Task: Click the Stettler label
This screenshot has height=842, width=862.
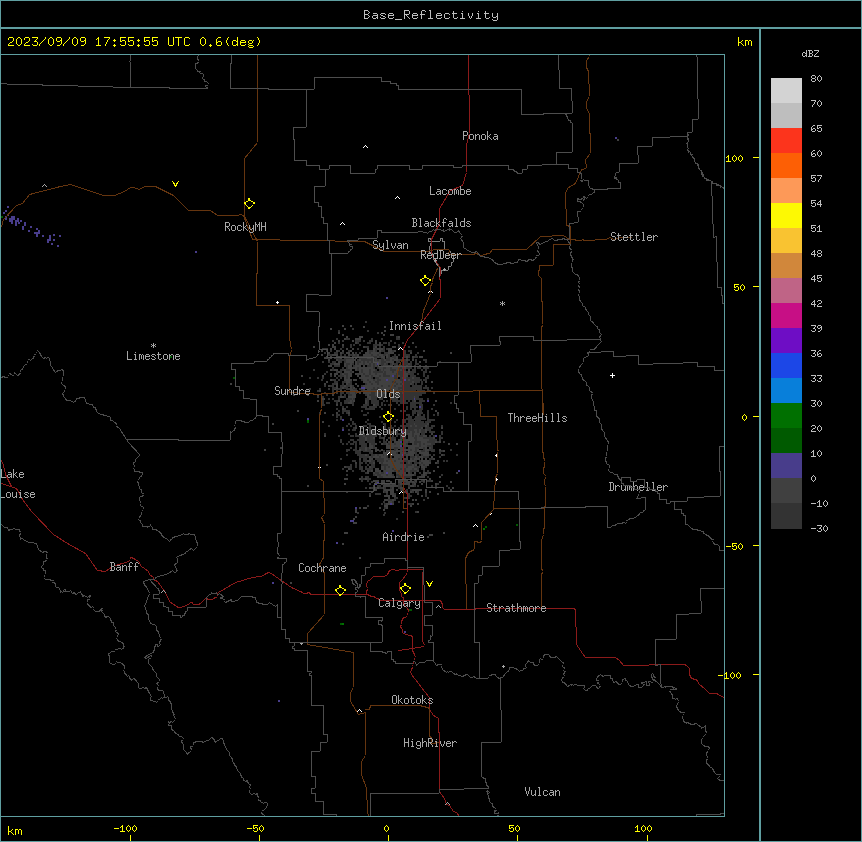Action: tap(634, 237)
